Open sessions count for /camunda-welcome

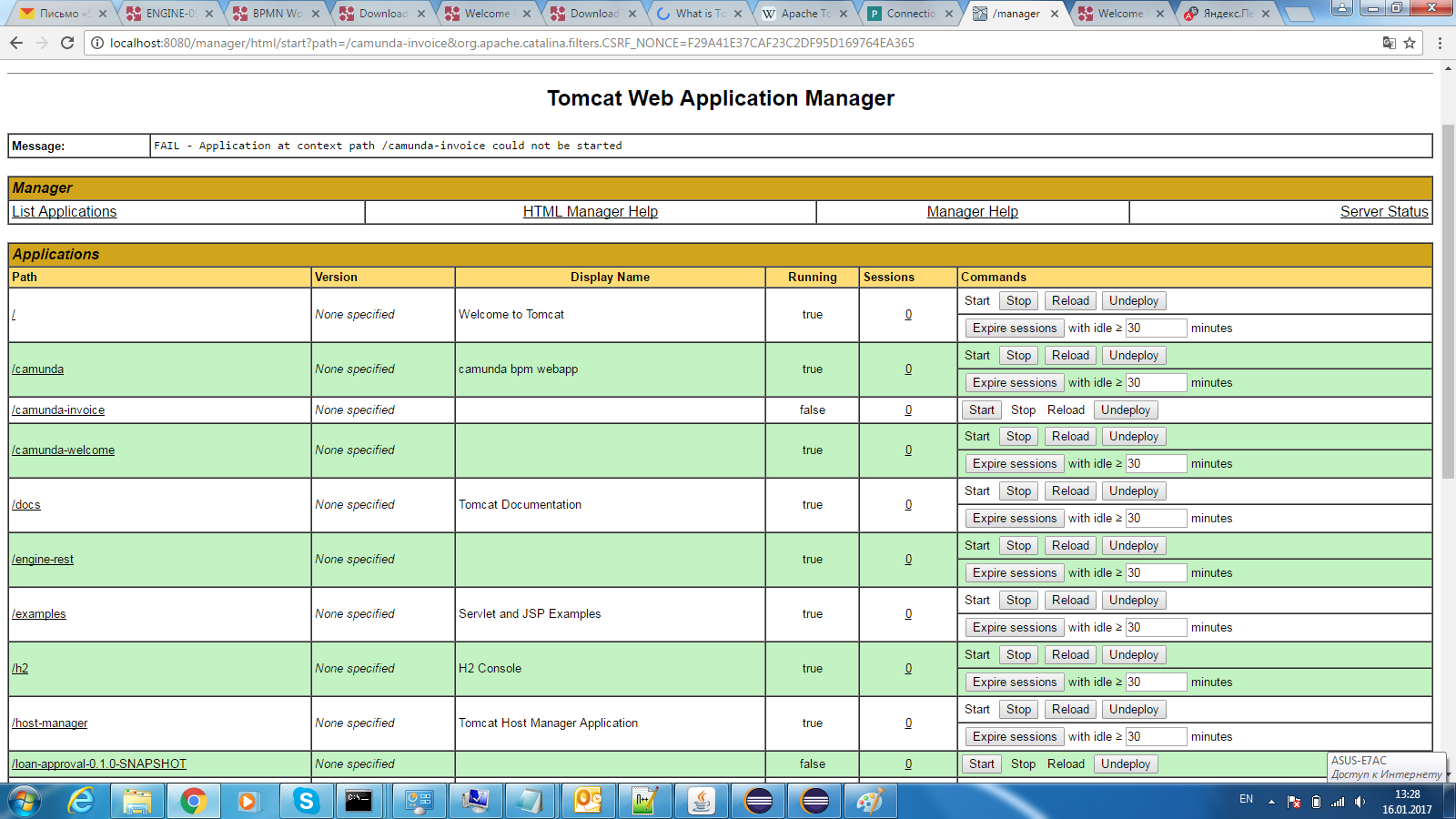(908, 450)
